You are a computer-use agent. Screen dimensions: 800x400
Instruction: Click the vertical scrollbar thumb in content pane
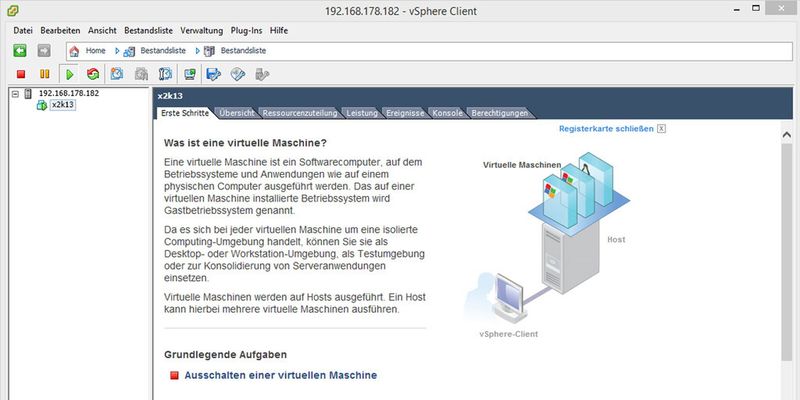coord(786,252)
